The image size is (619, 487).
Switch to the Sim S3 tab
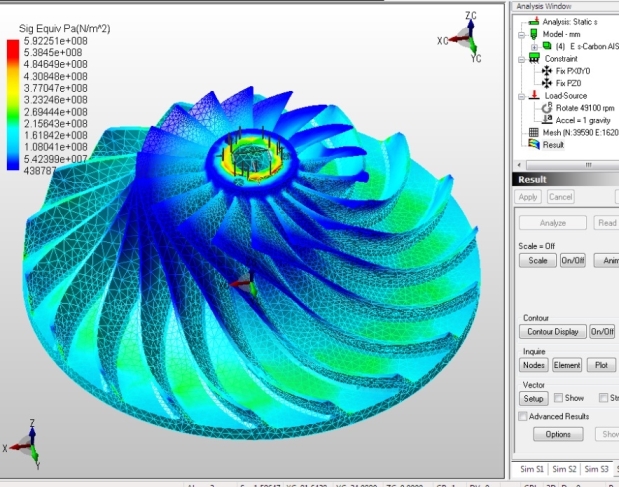[597, 469]
